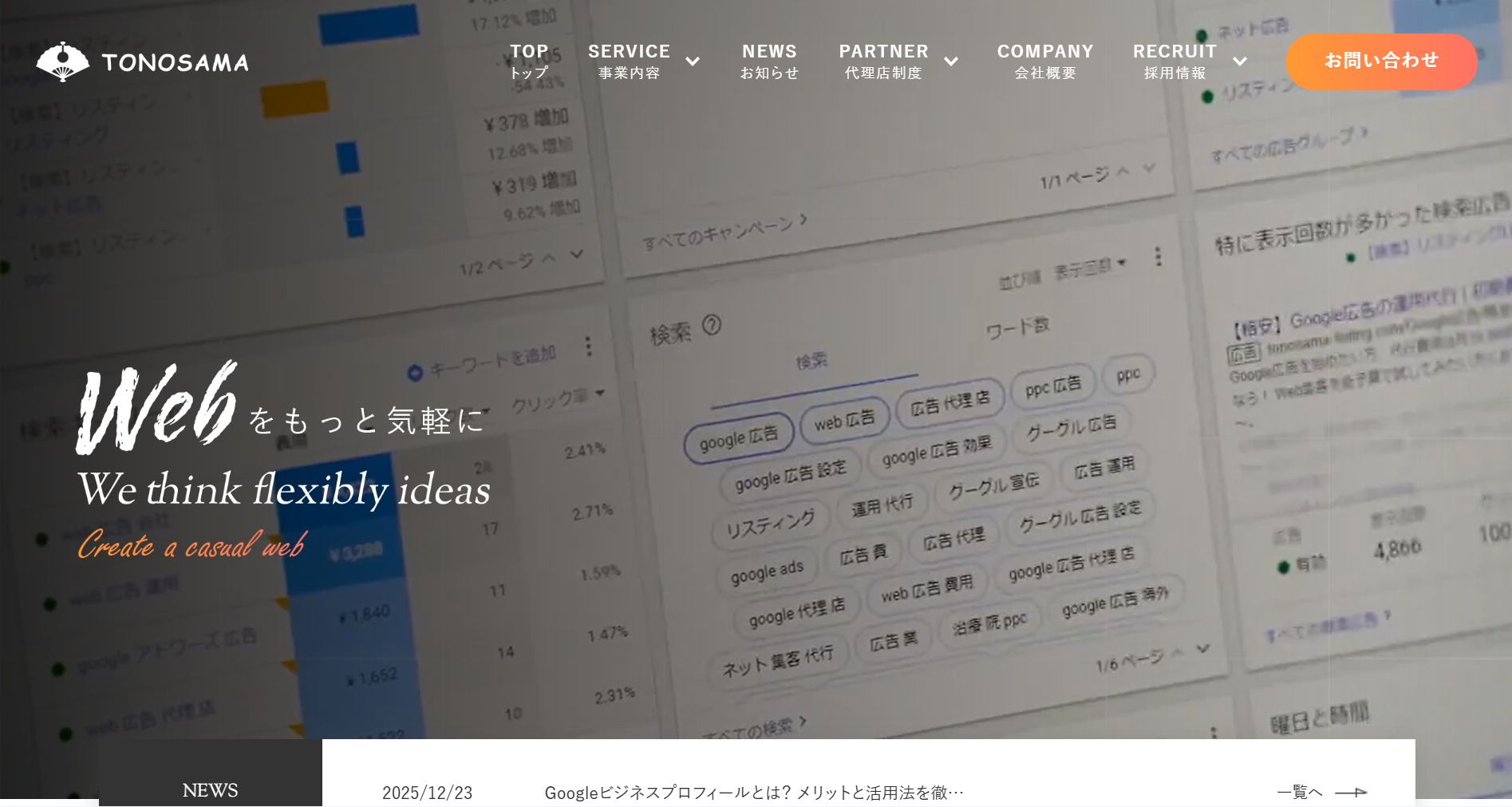Go to the TOP トップ page

[529, 61]
